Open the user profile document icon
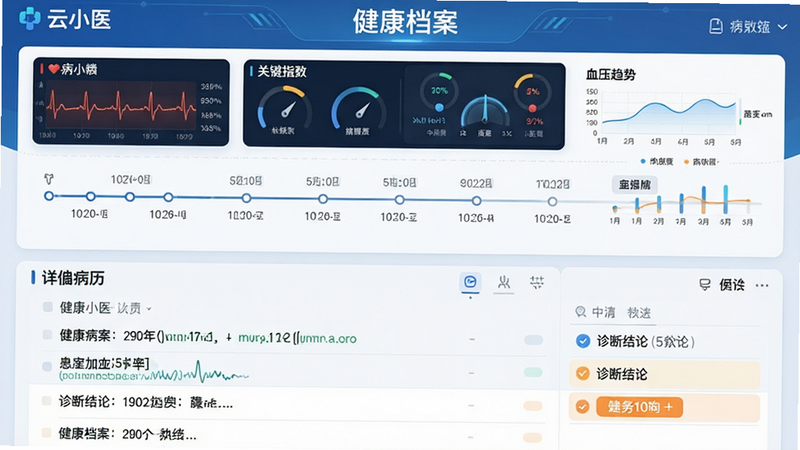 point(716,26)
